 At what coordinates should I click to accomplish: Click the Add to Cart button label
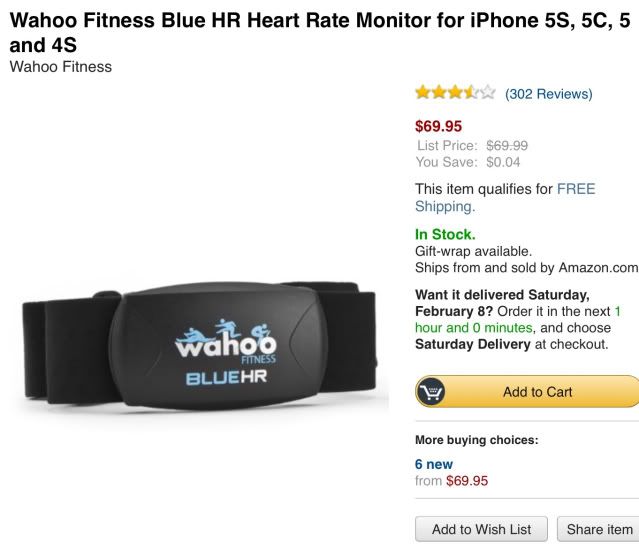[x=538, y=392]
